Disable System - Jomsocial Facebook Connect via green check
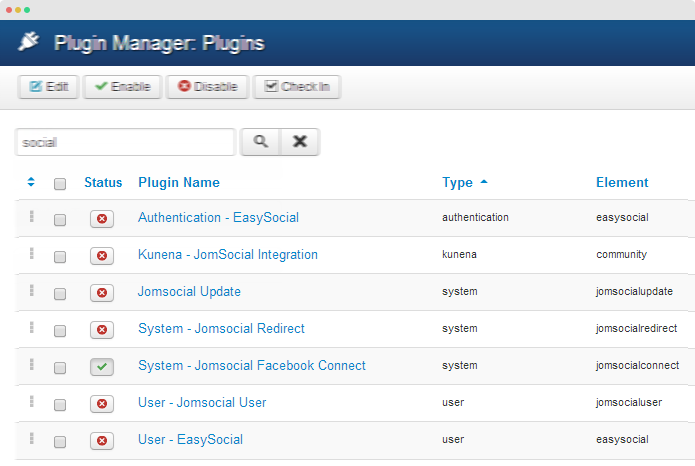This screenshot has height=466, width=695. point(102,367)
